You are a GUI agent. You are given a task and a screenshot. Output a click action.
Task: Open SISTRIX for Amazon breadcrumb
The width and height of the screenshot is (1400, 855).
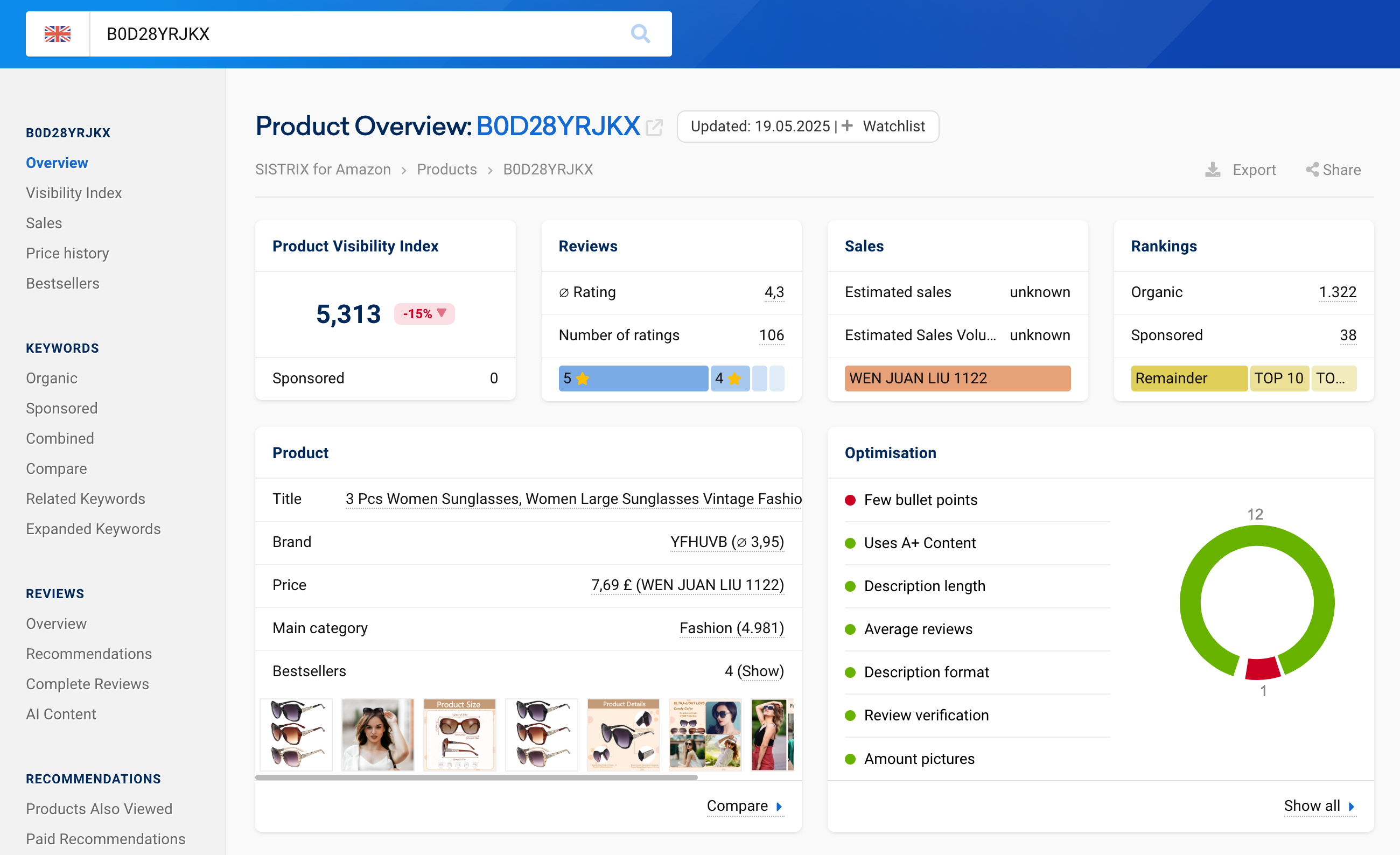[323, 169]
